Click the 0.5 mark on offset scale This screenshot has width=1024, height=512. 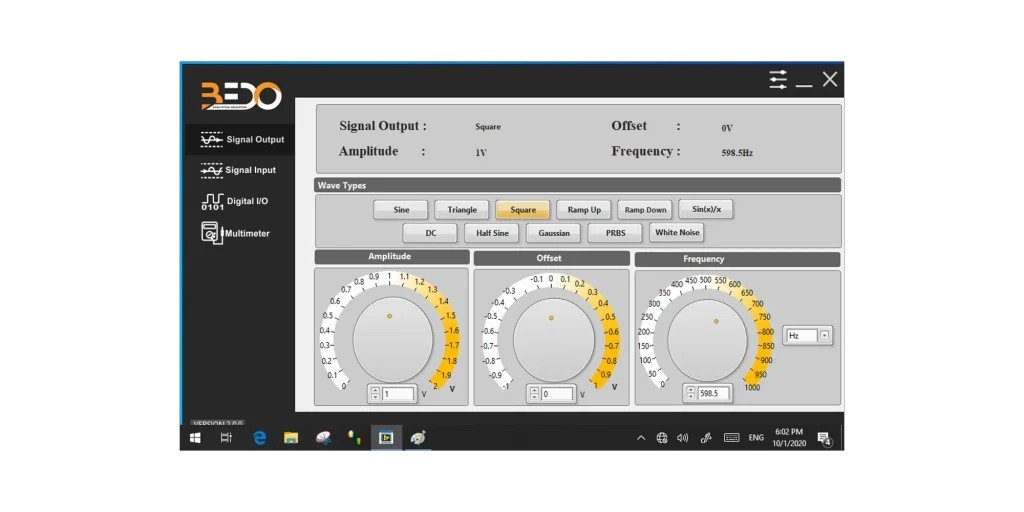(x=611, y=317)
